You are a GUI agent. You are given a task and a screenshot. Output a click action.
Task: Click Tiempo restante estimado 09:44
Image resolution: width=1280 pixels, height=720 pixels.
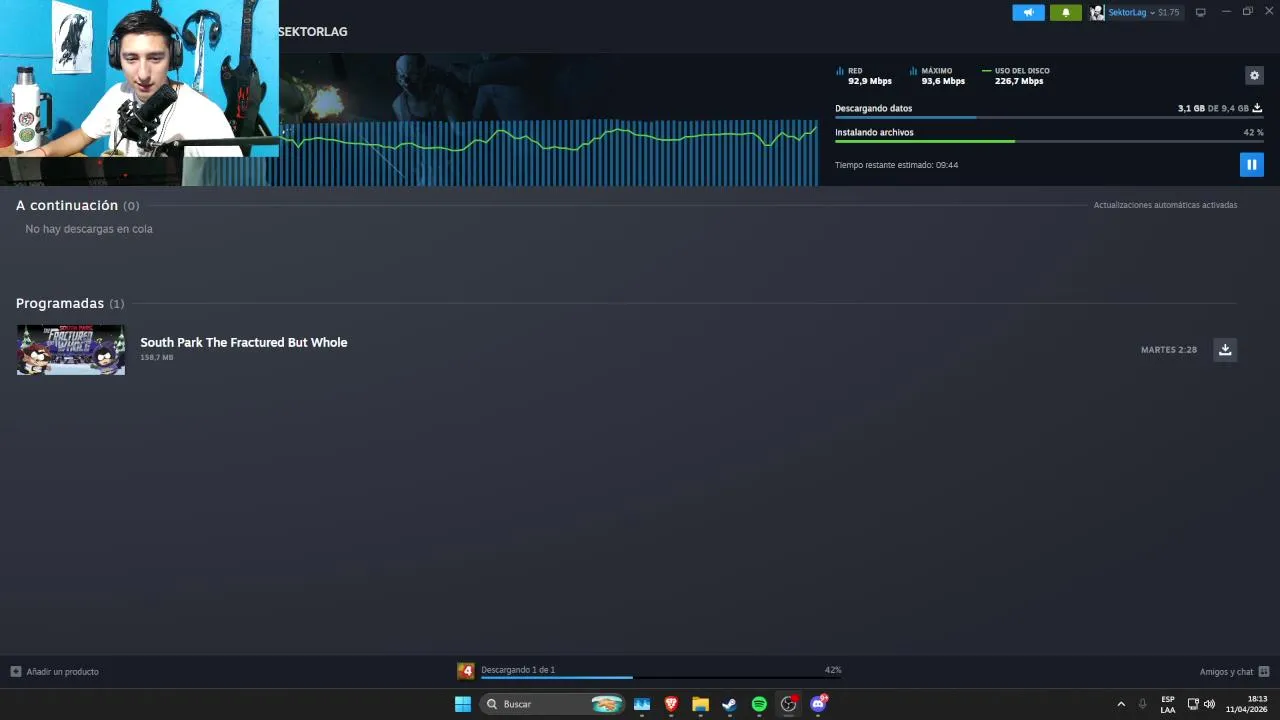coord(896,165)
